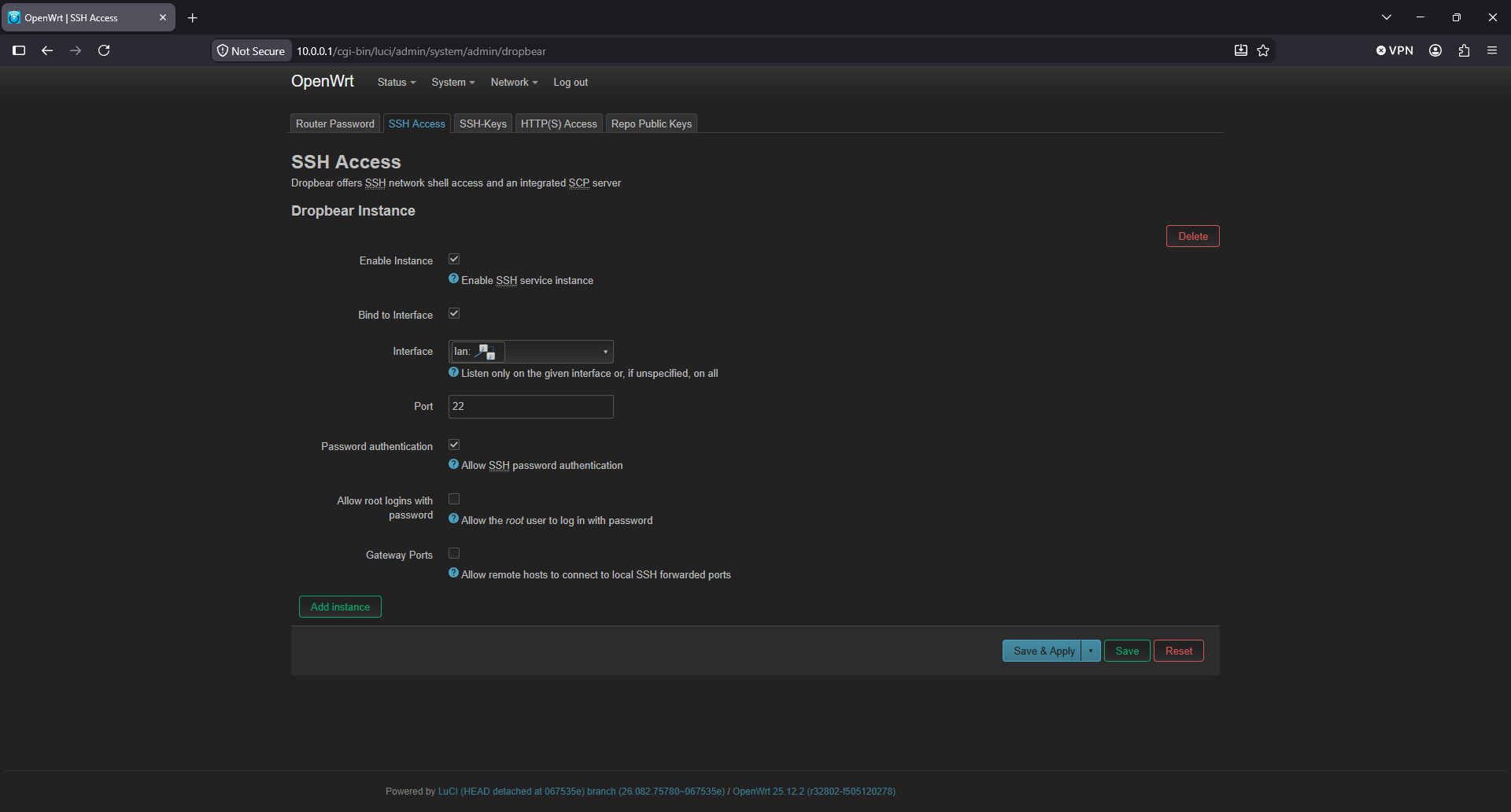Screen dimensions: 1511x812
Task: Click the help icon for Enable SSH service instance
Action: [453, 279]
